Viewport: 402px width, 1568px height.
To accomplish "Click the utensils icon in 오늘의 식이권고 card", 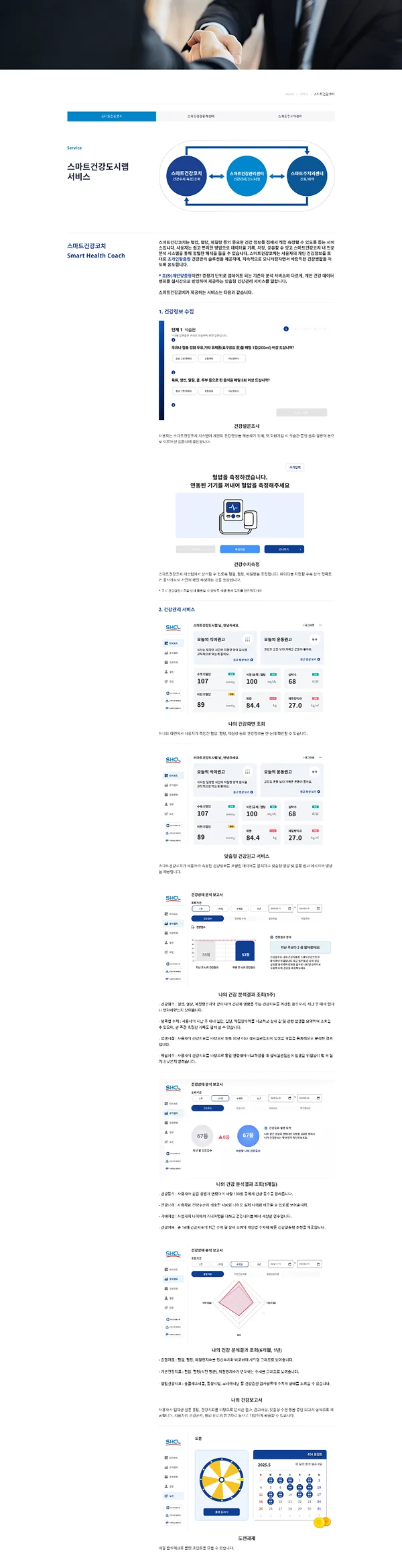I will (247, 640).
